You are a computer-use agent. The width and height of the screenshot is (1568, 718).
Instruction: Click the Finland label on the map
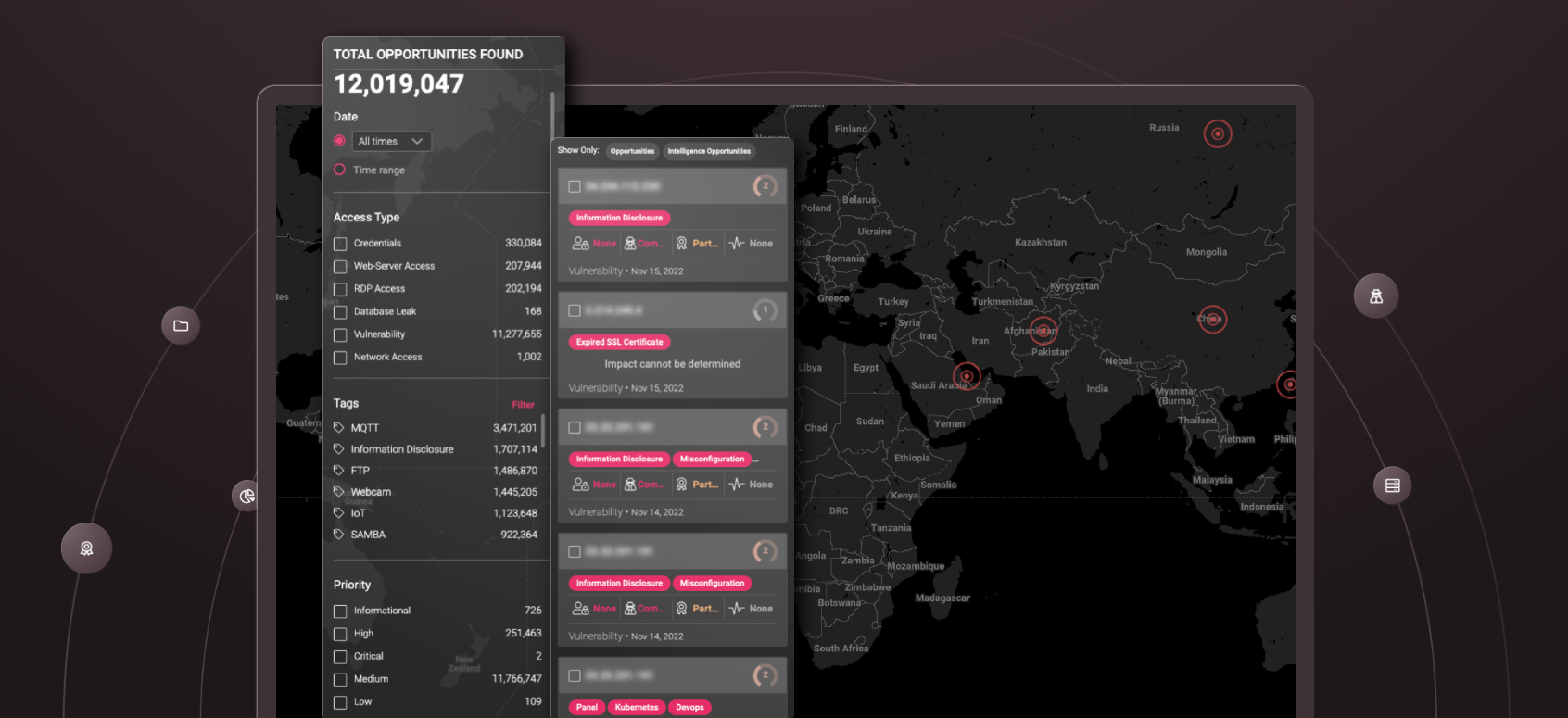851,130
